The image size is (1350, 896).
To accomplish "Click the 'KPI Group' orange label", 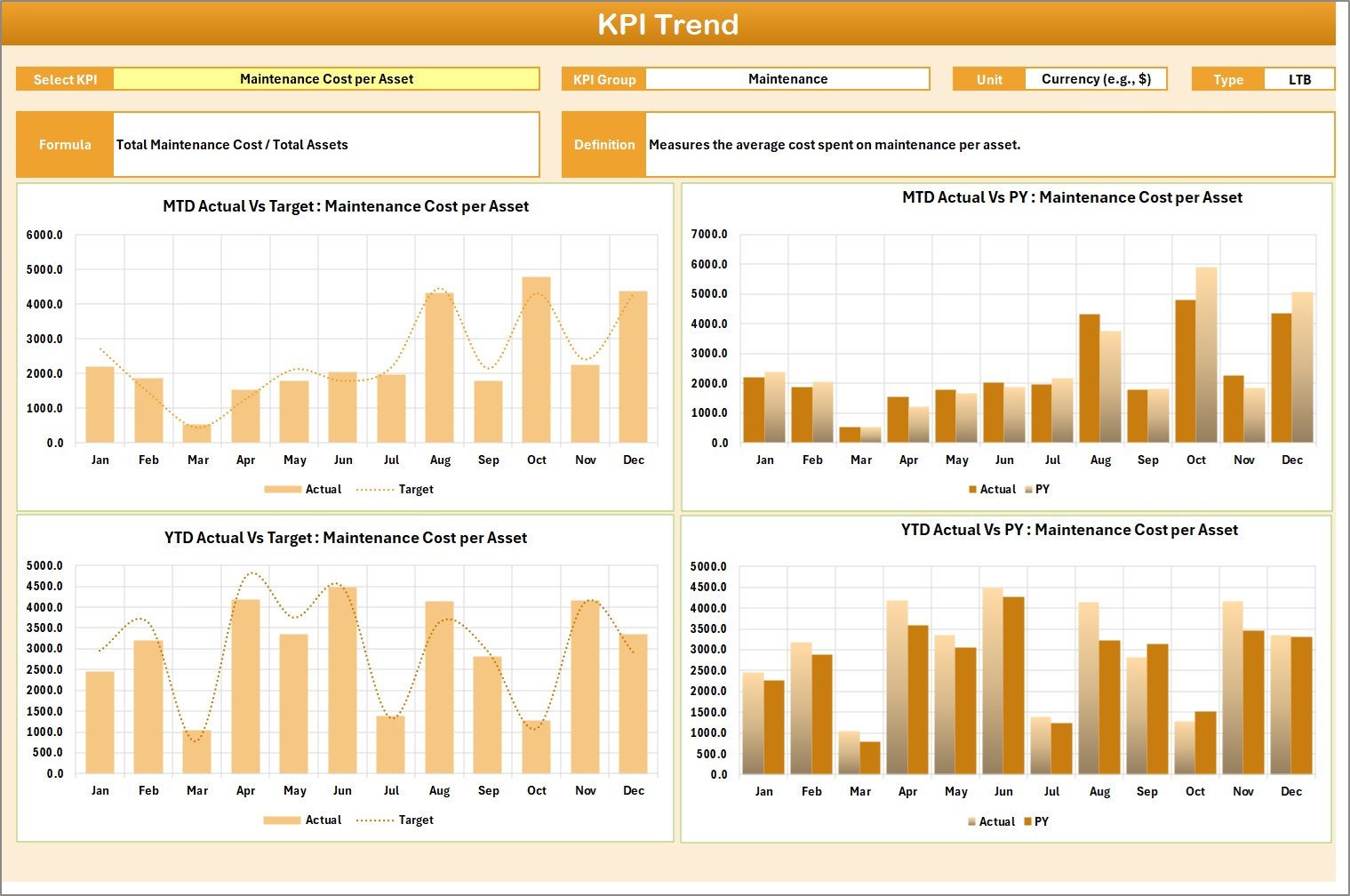I will pos(604,80).
